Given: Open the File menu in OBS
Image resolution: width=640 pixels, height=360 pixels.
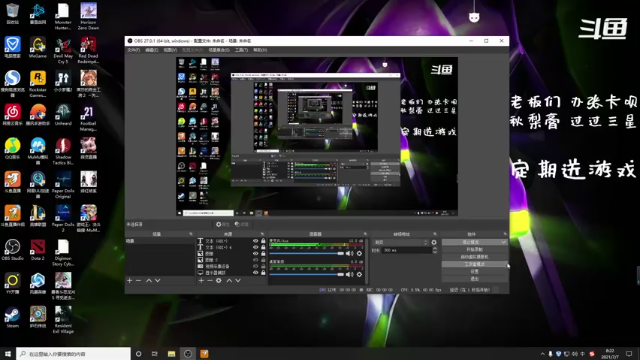Looking at the screenshot, I should [133, 50].
